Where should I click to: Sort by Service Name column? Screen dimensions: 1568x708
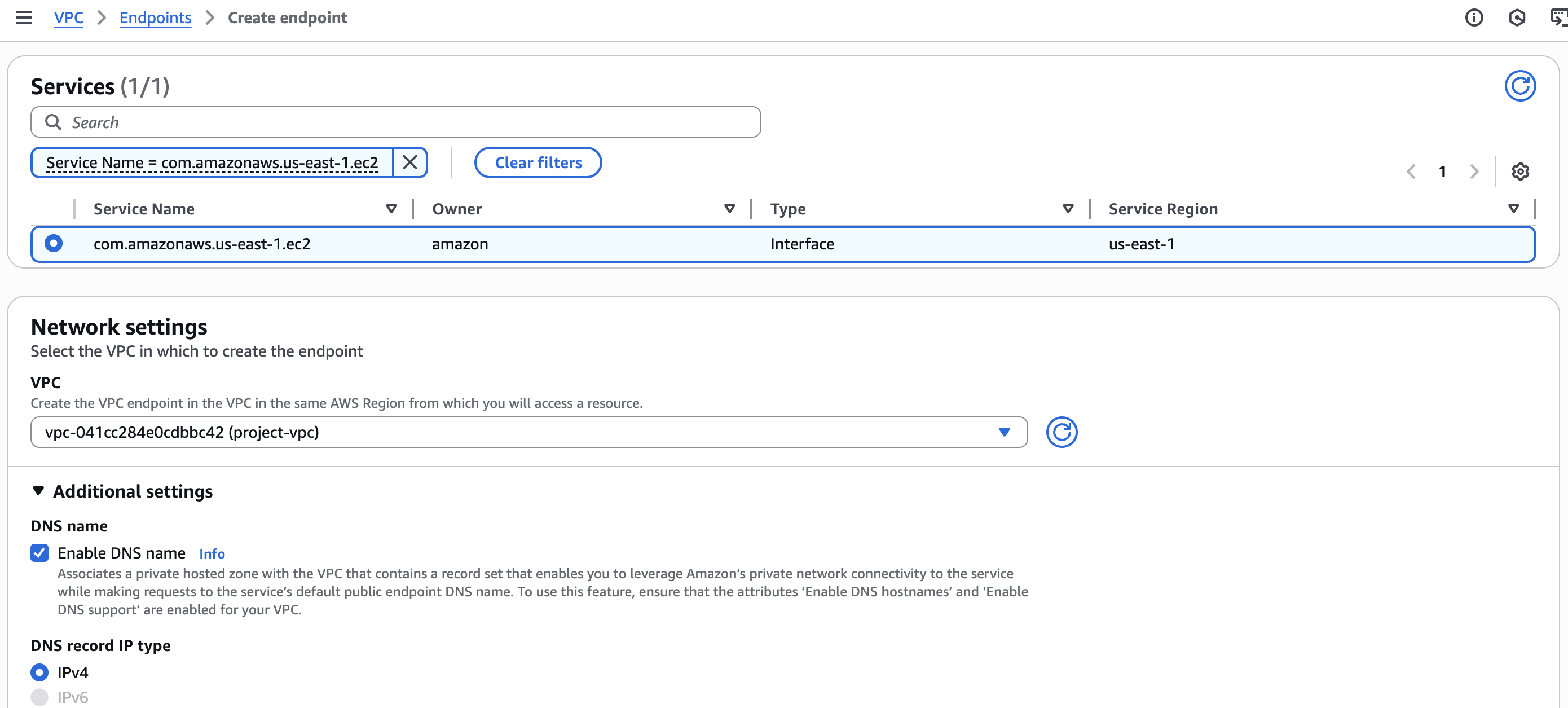(391, 209)
